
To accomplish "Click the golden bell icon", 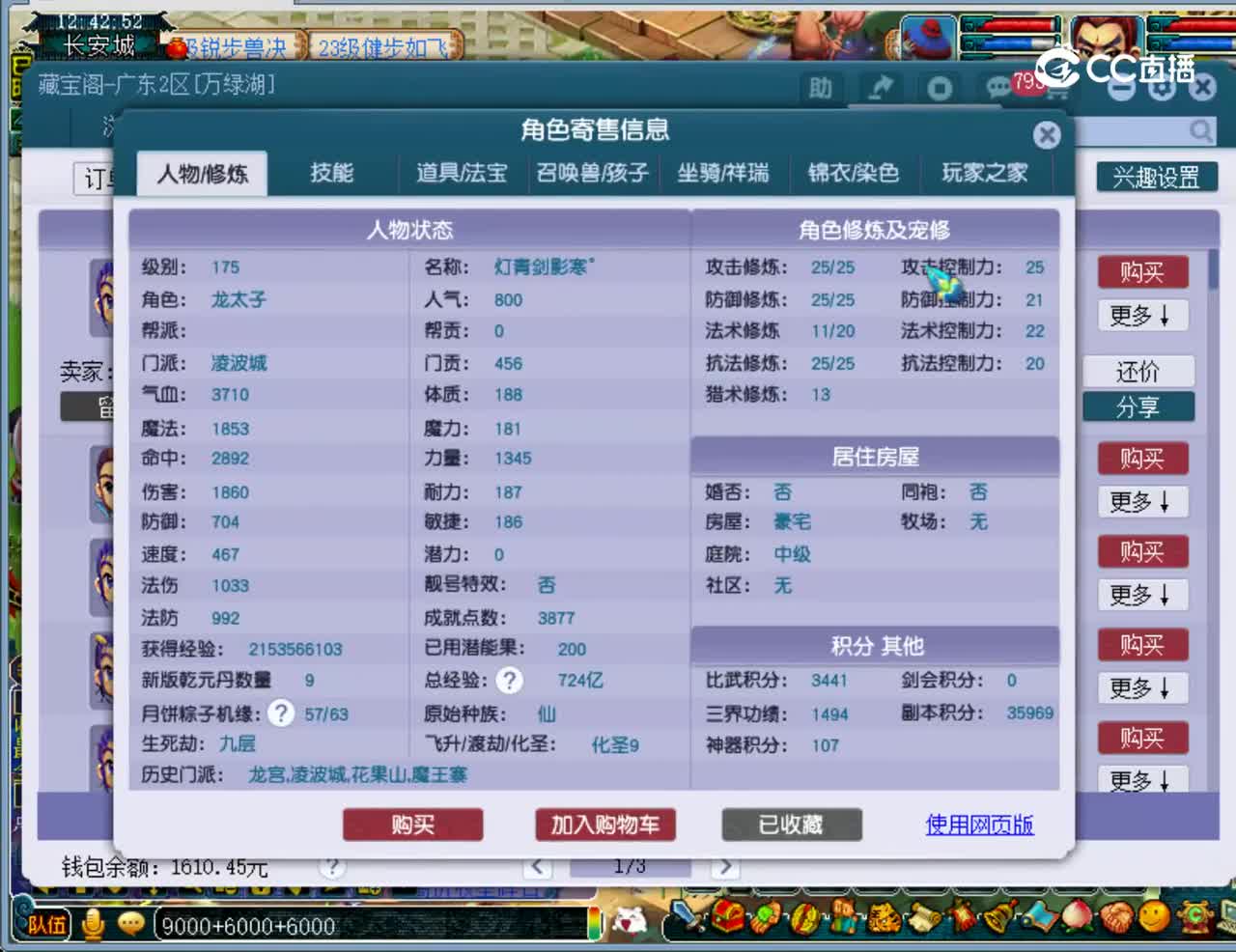I will (x=999, y=915).
